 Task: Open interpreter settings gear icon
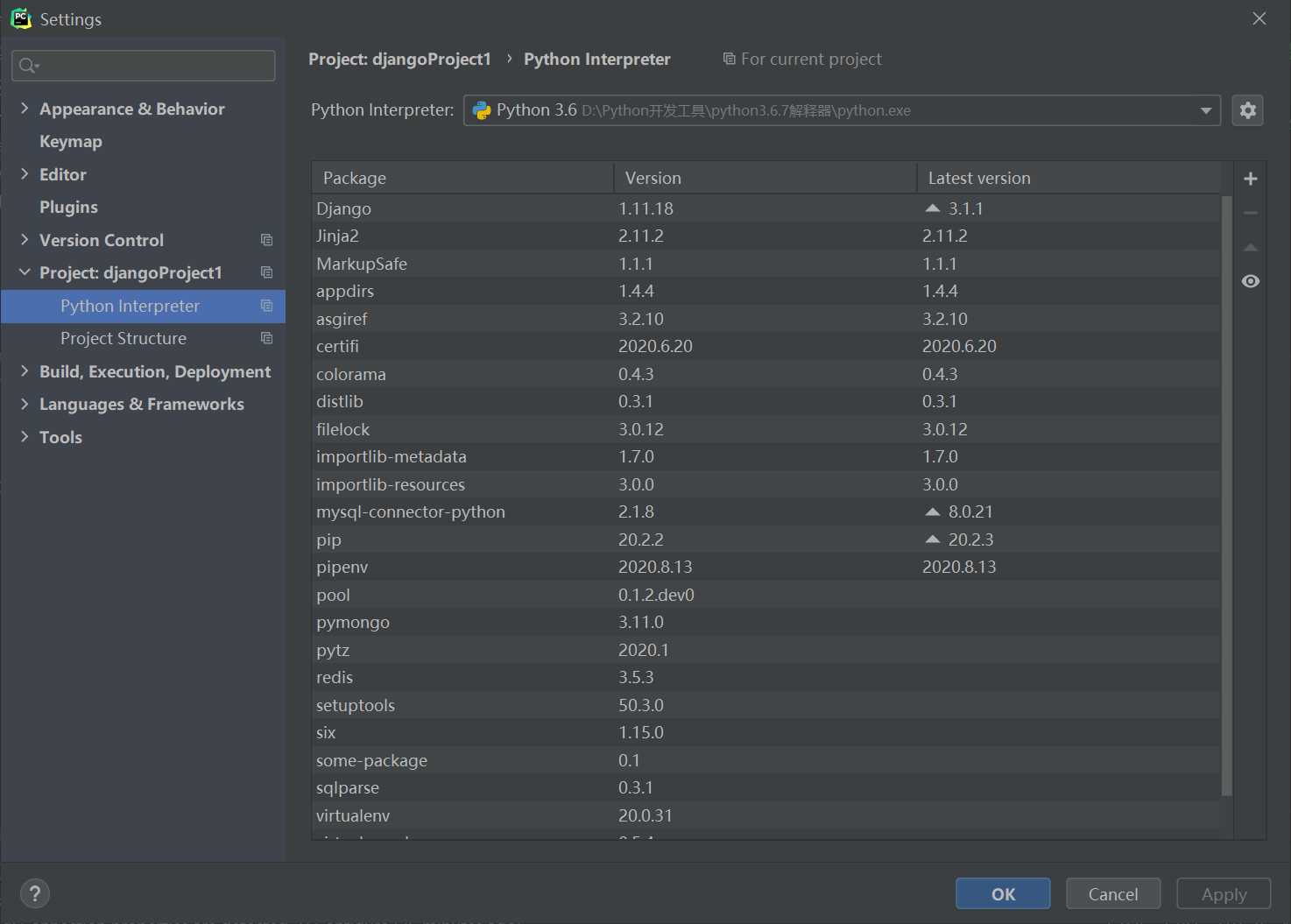coord(1248,110)
